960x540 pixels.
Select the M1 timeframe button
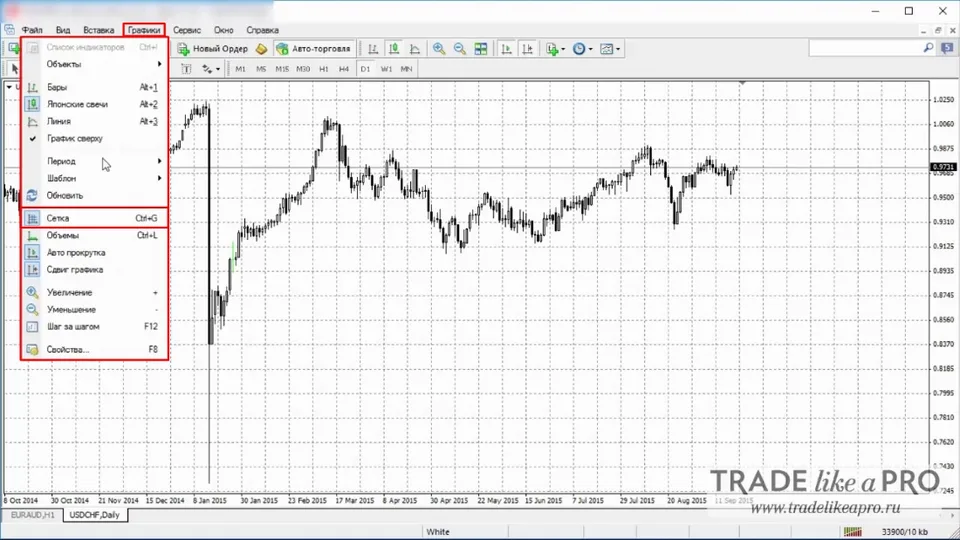click(240, 69)
